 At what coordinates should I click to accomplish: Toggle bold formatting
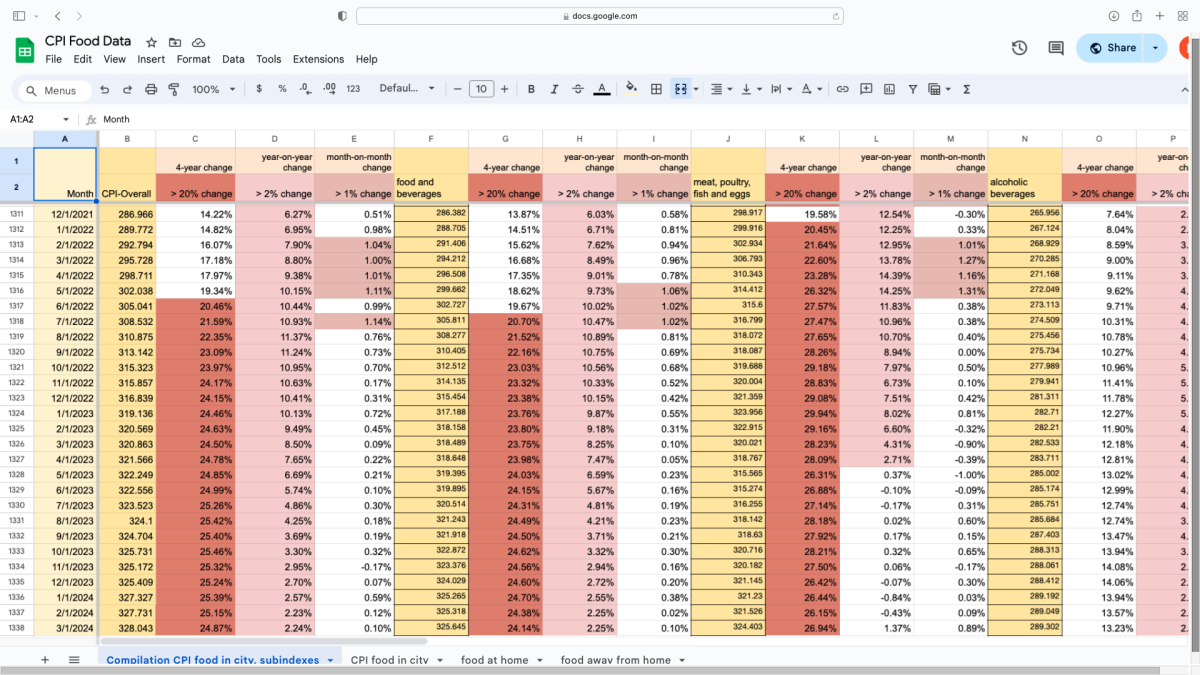pyautogui.click(x=531, y=89)
